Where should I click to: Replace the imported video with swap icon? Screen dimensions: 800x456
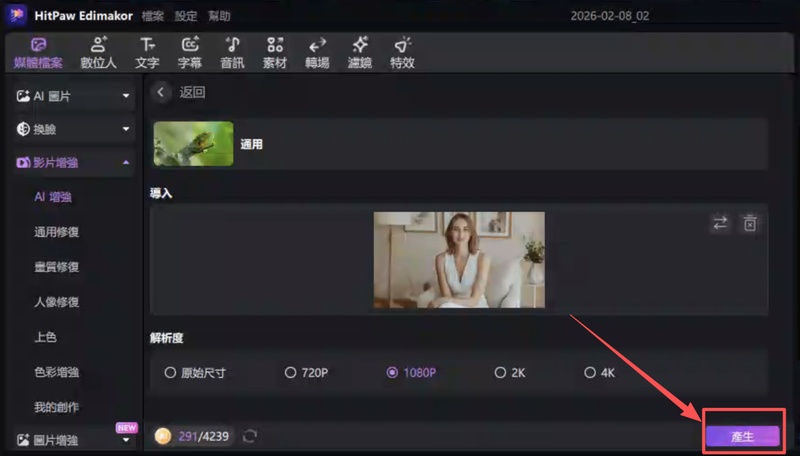pos(720,223)
